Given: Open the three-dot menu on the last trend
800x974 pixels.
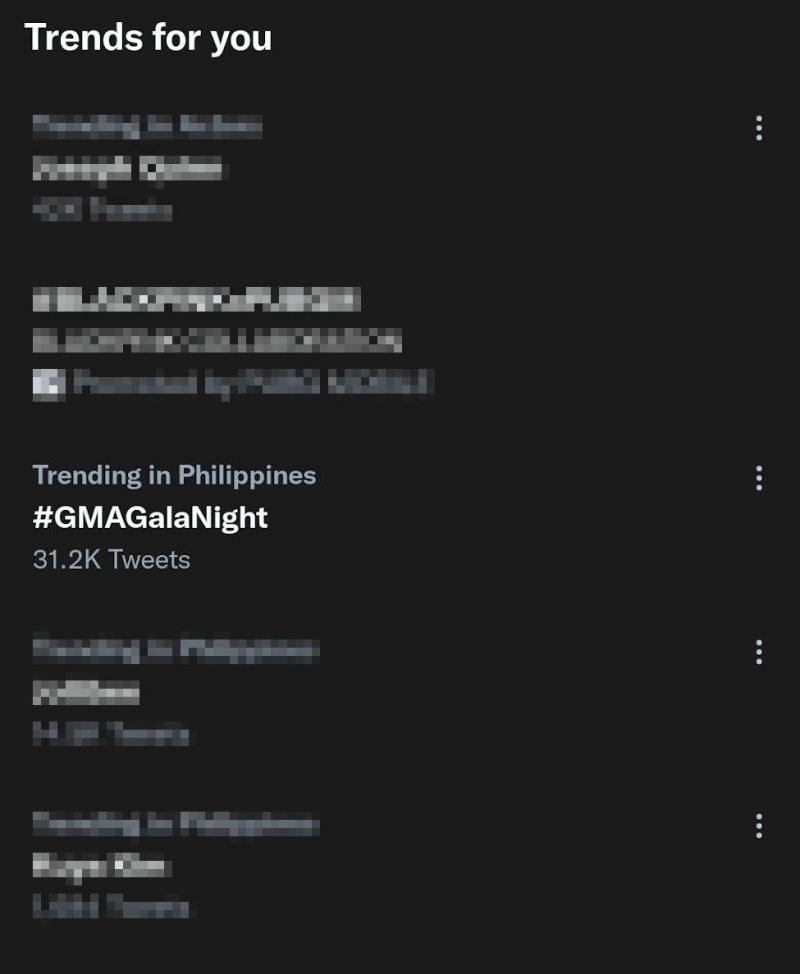Looking at the screenshot, I should pos(759,826).
